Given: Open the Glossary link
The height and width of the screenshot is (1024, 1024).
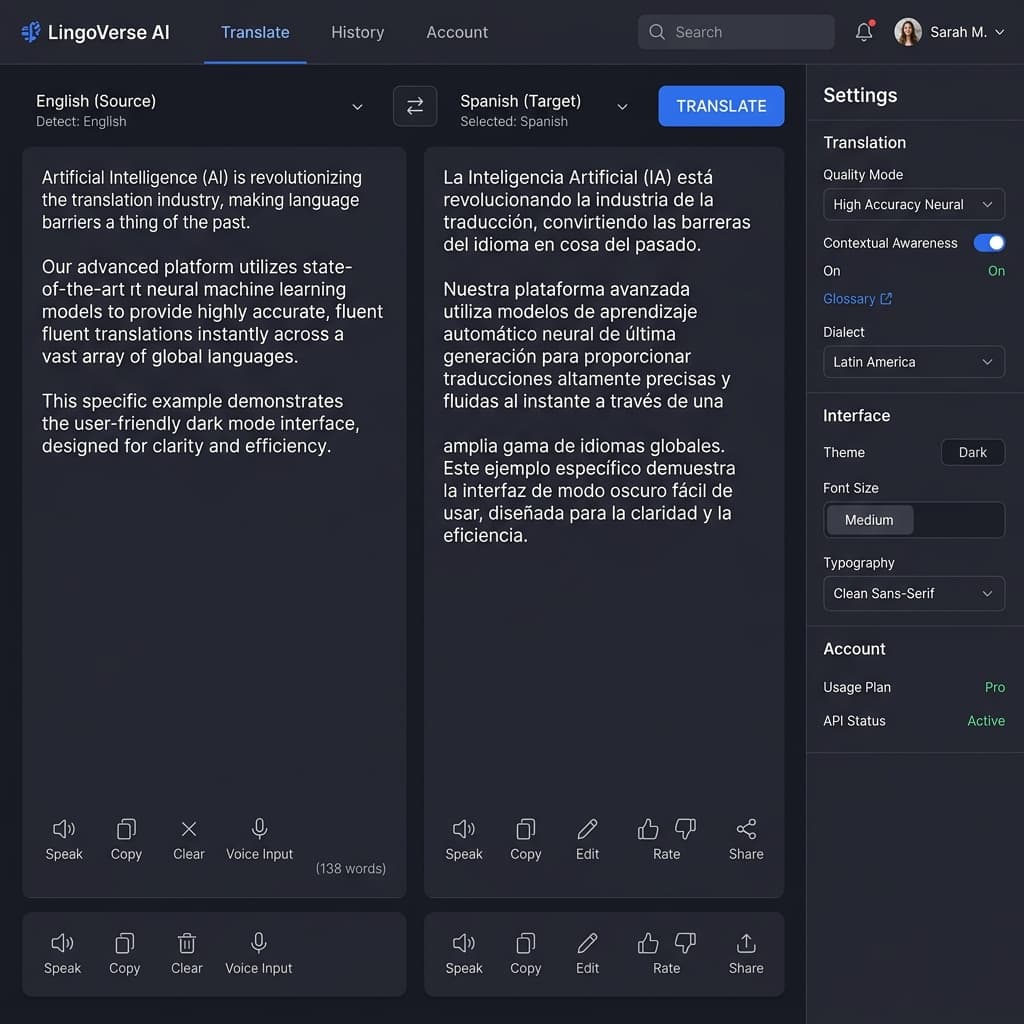Looking at the screenshot, I should click(857, 298).
